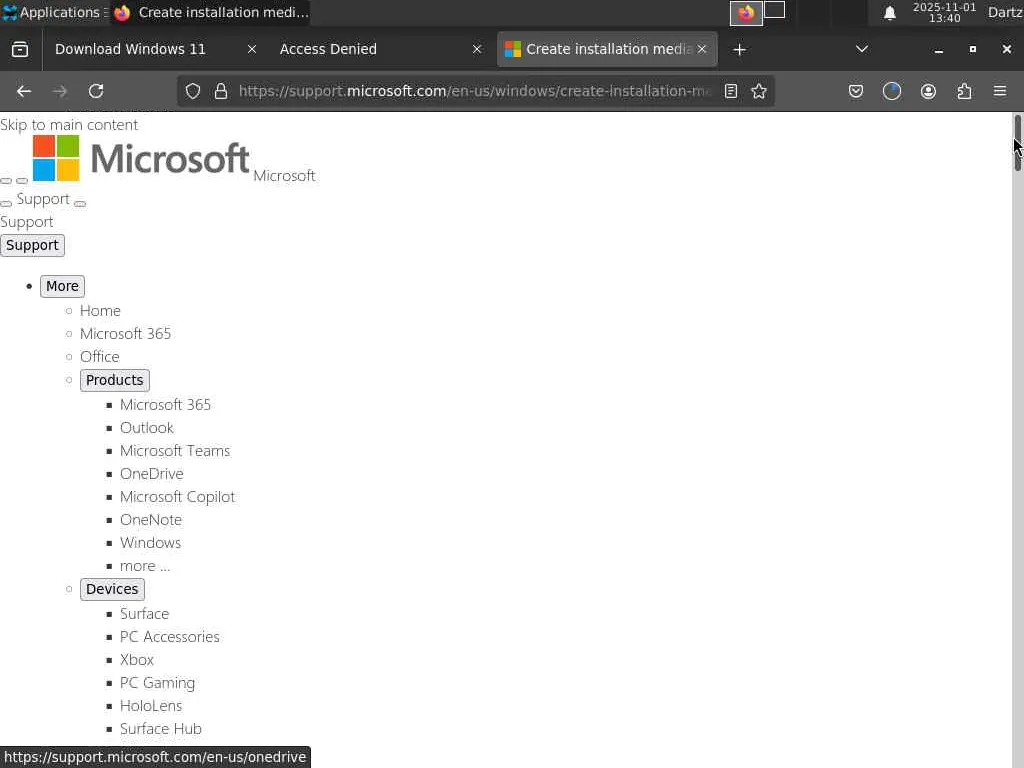Open the Microsoft Copilot link

click(x=178, y=497)
